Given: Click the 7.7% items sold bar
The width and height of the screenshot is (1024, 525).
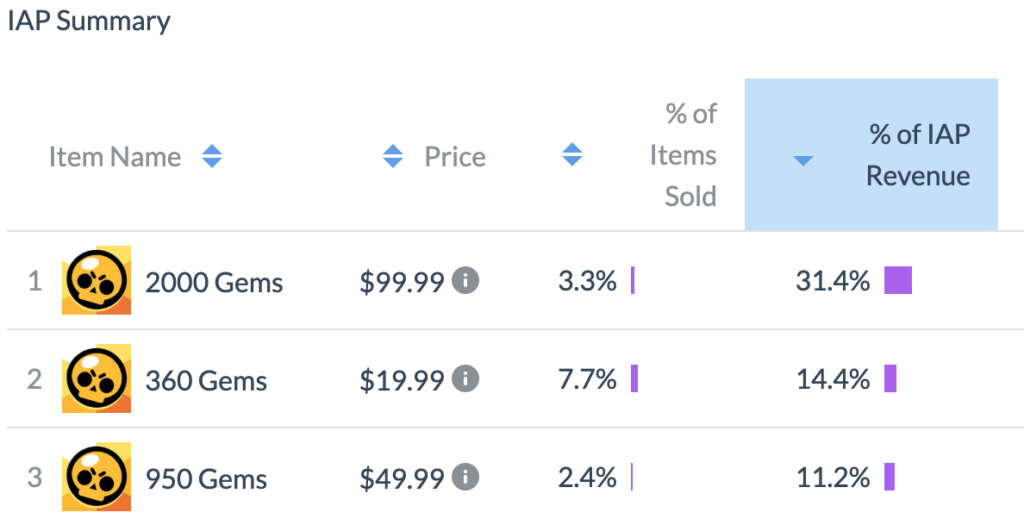Looking at the screenshot, I should click(x=634, y=379).
